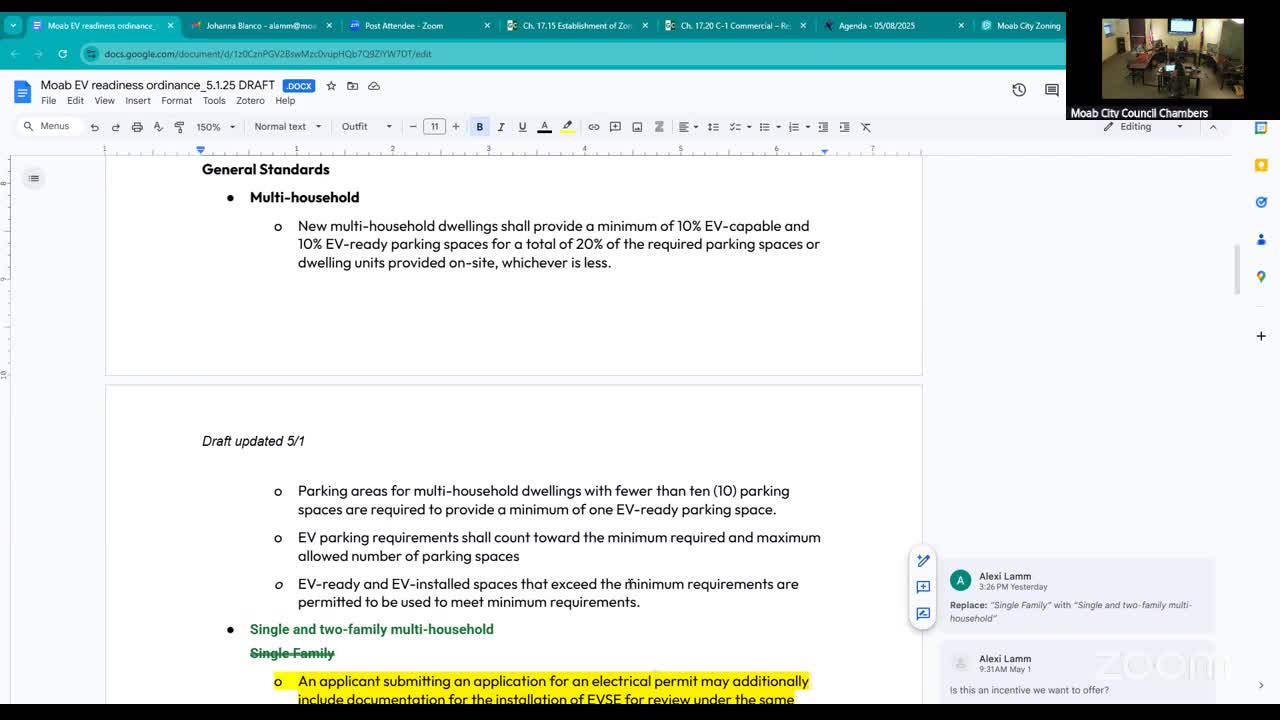Open the Editing mode dropdown

coord(1143,127)
